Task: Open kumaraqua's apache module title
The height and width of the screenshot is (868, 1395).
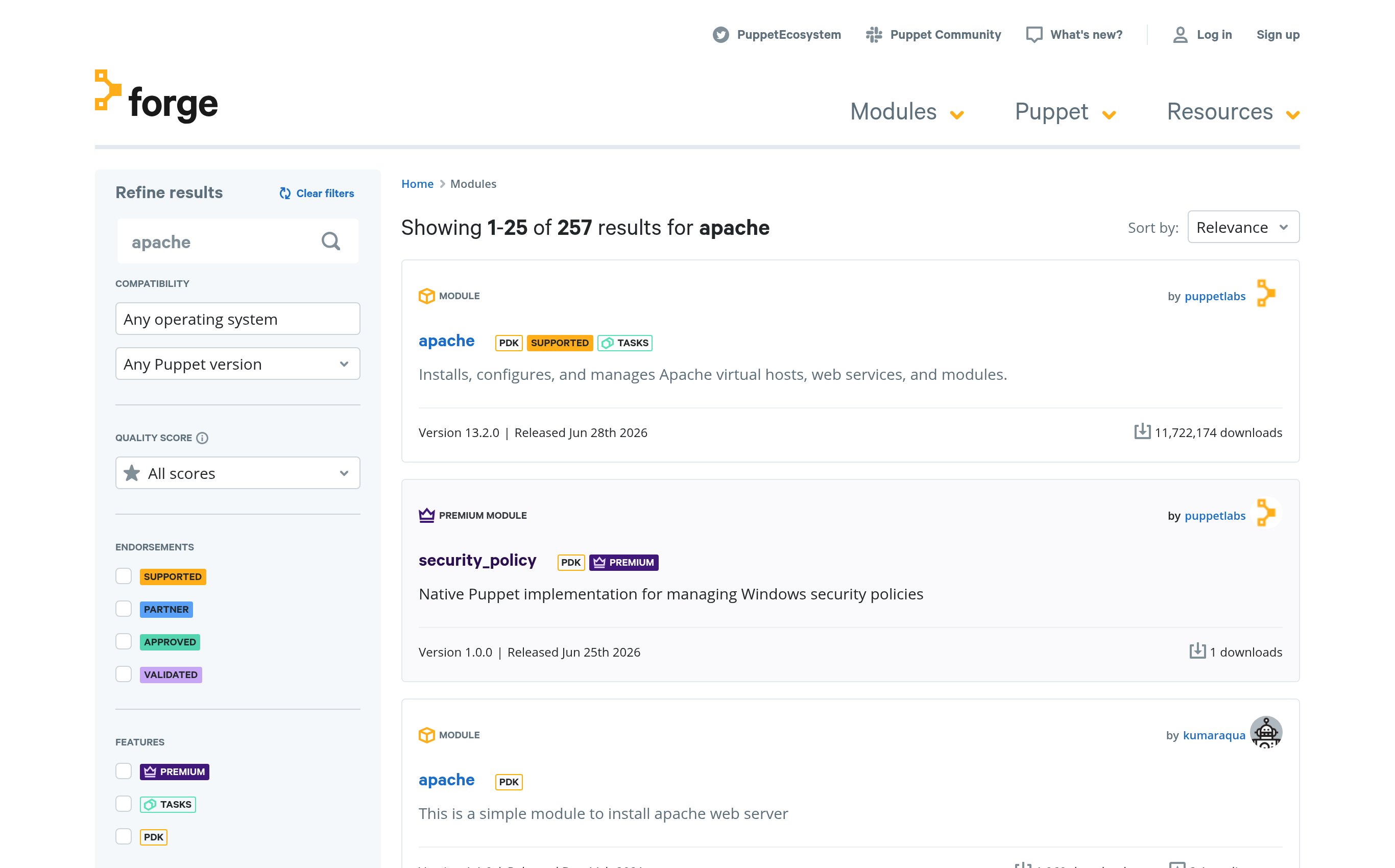Action: click(x=447, y=780)
